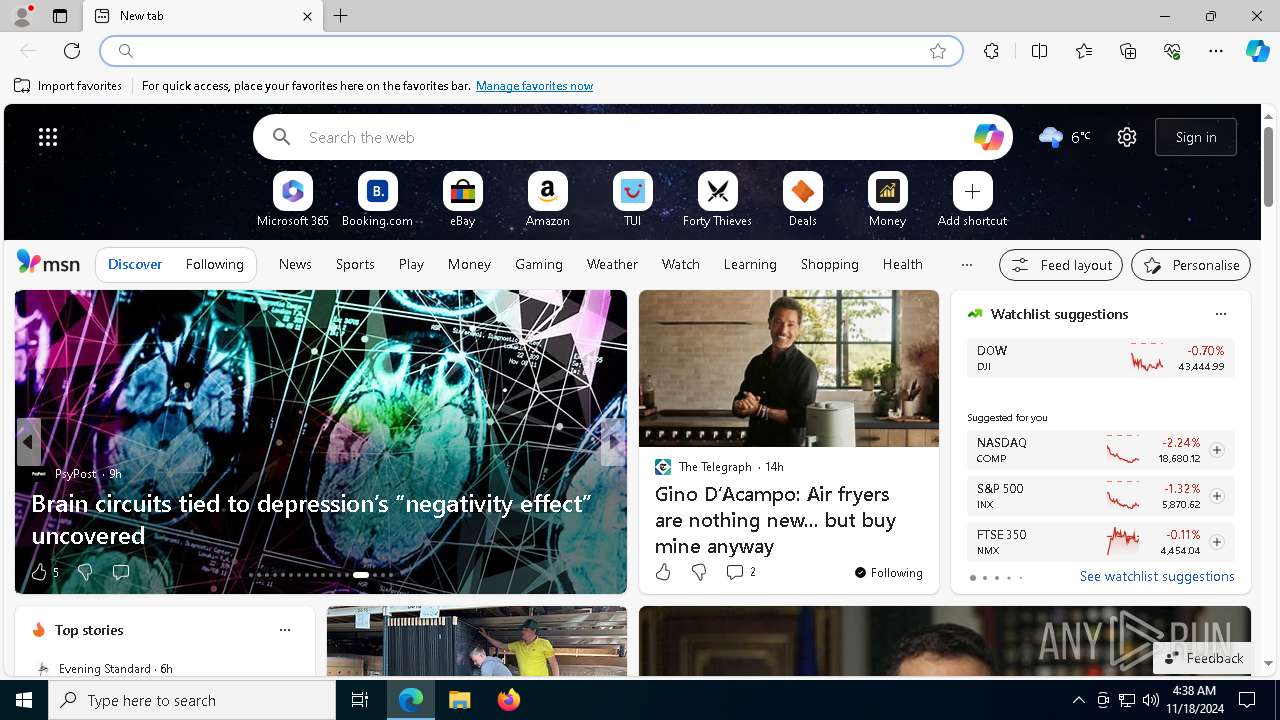Open the apps grid launcher
This screenshot has height=720, width=1280.
pos(48,137)
